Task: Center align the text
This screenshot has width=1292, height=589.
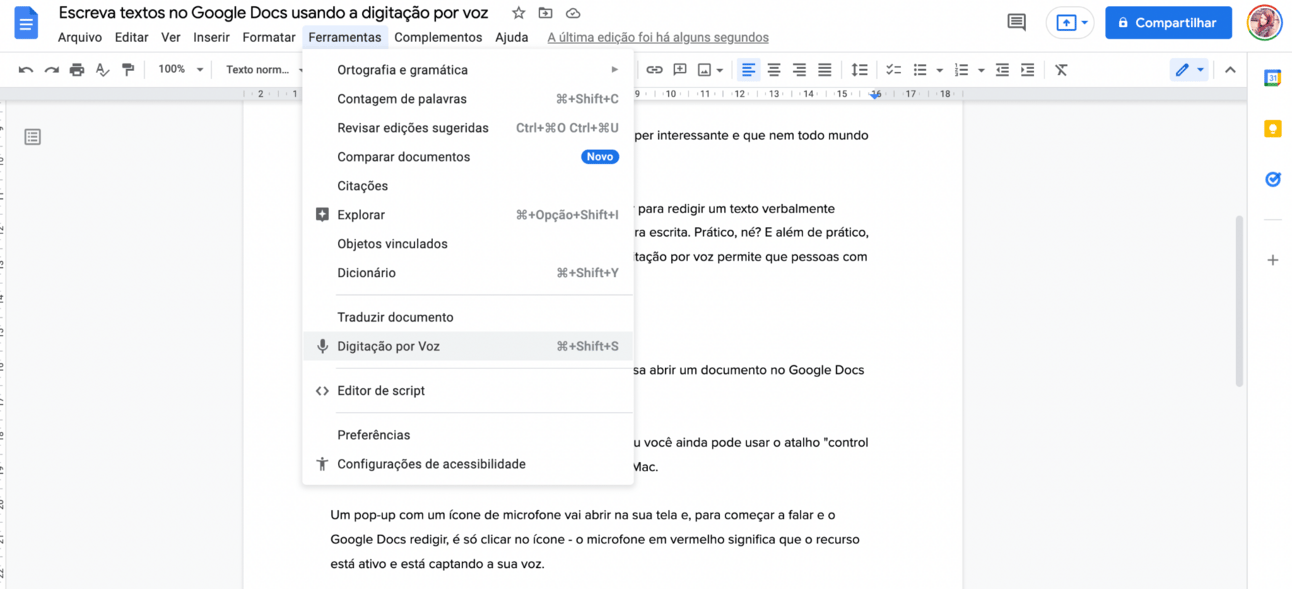Action: pos(774,70)
